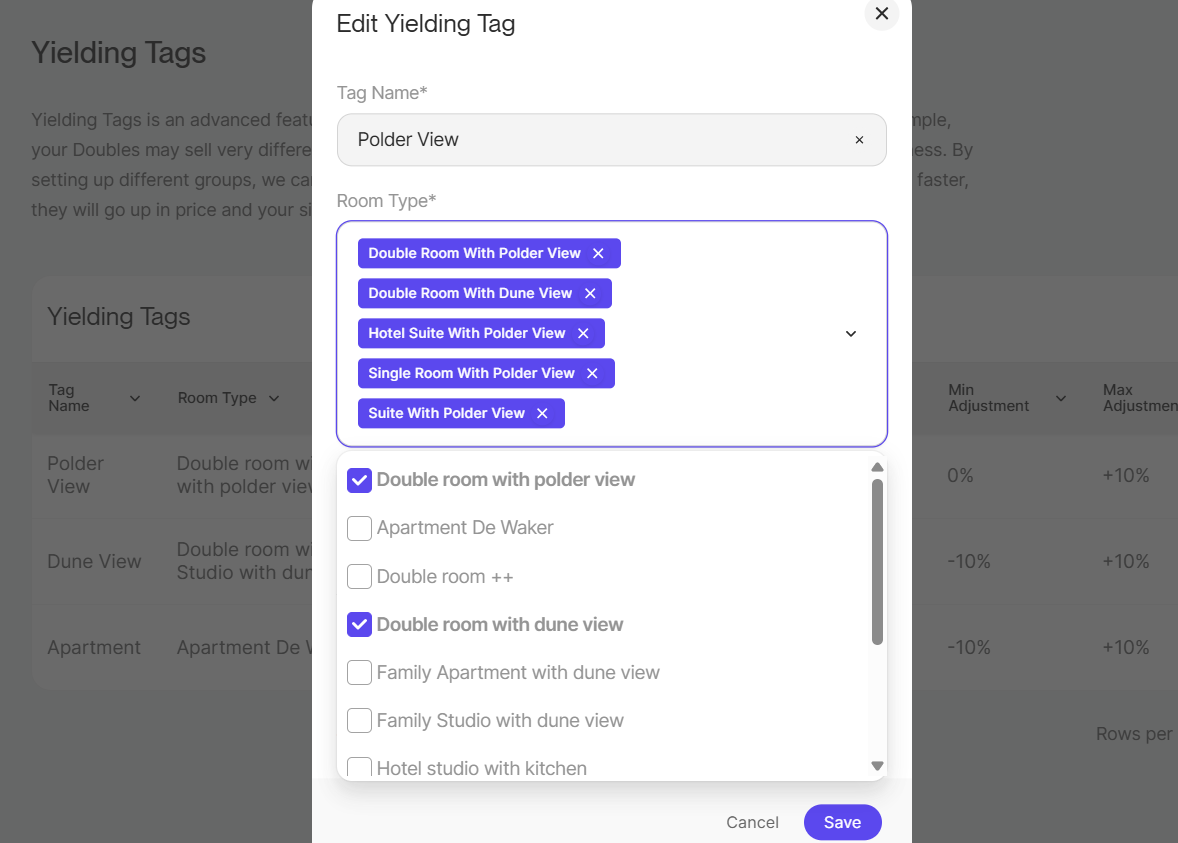Click the room list scrollbar thumb
The height and width of the screenshot is (843, 1178).
877,560
